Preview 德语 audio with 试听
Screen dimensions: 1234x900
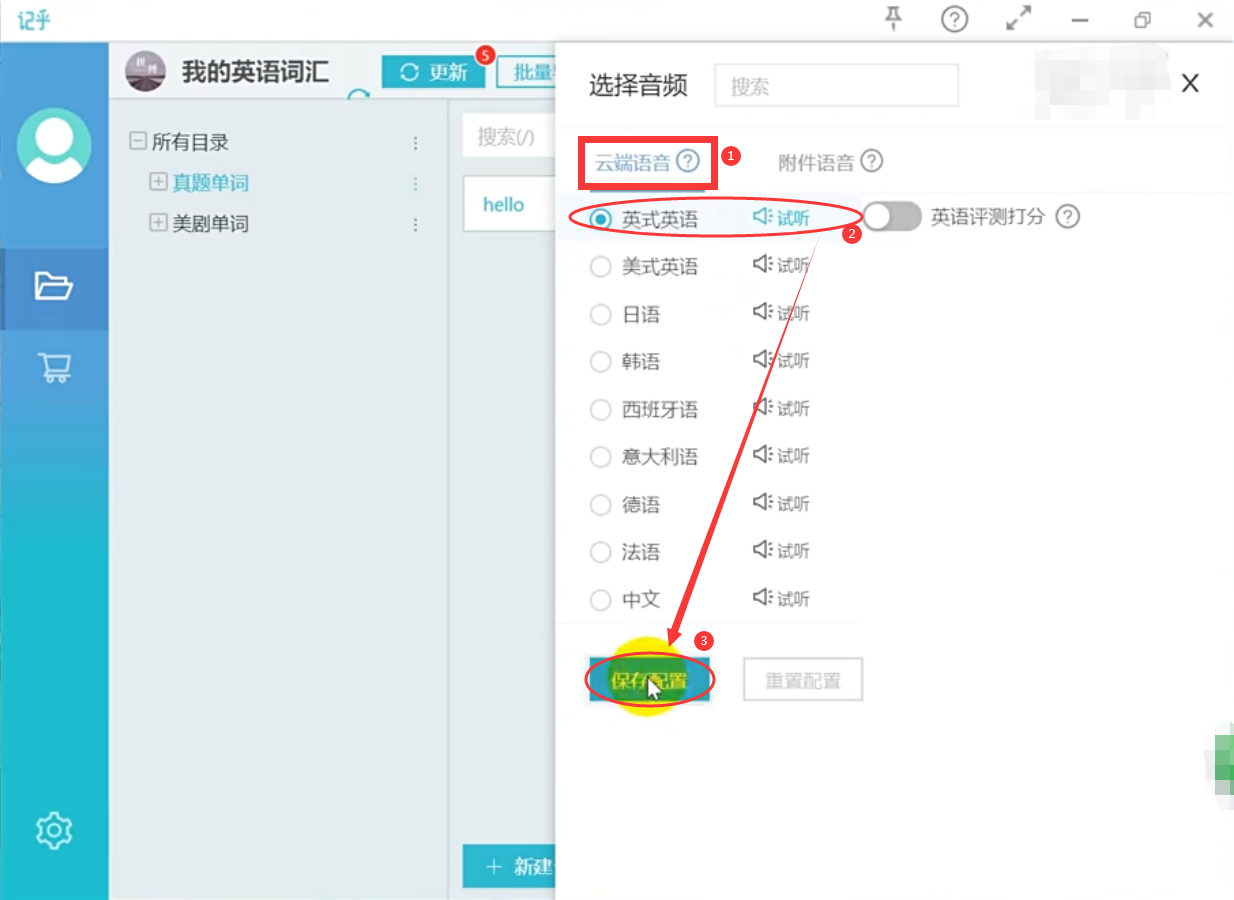pos(781,503)
